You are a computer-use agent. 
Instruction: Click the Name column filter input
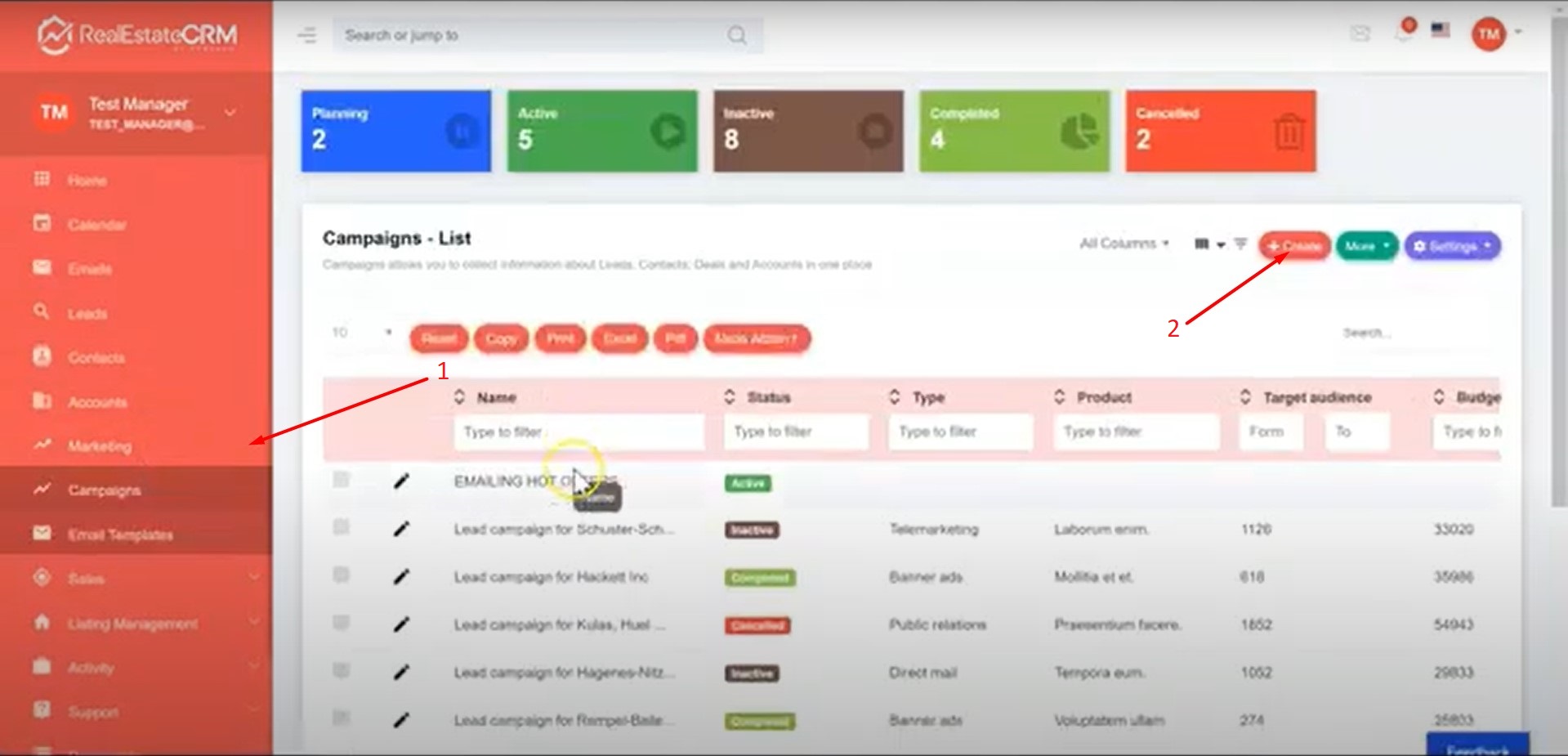pos(579,432)
